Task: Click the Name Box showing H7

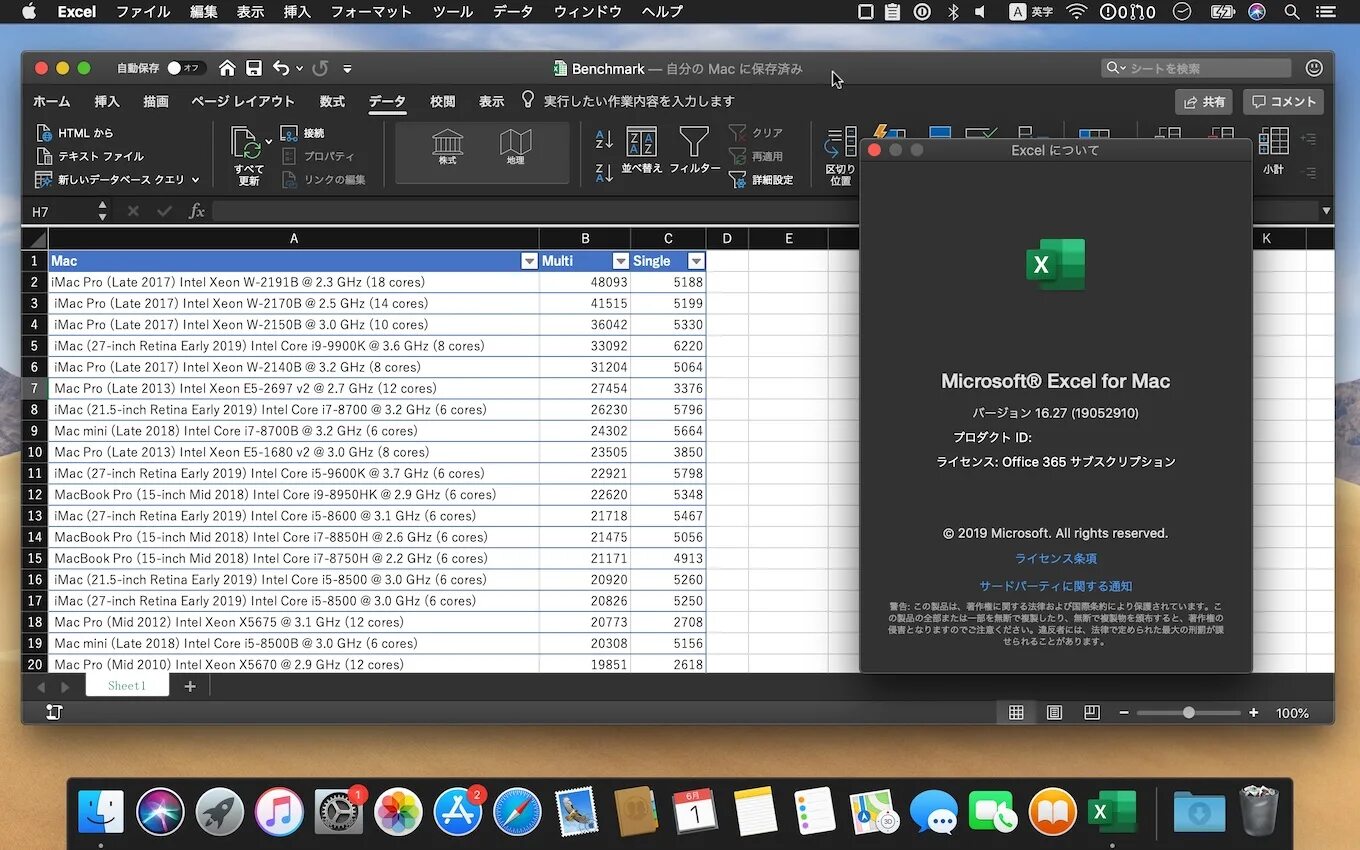Action: tap(58, 211)
